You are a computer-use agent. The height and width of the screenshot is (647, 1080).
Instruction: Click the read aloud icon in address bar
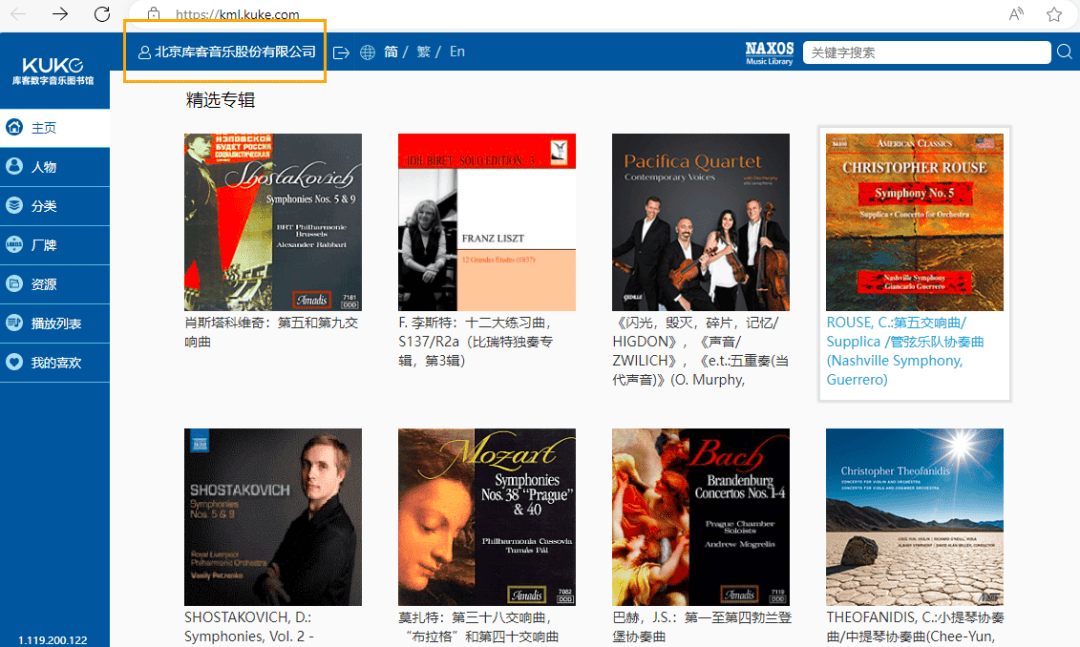pyautogui.click(x=1016, y=14)
